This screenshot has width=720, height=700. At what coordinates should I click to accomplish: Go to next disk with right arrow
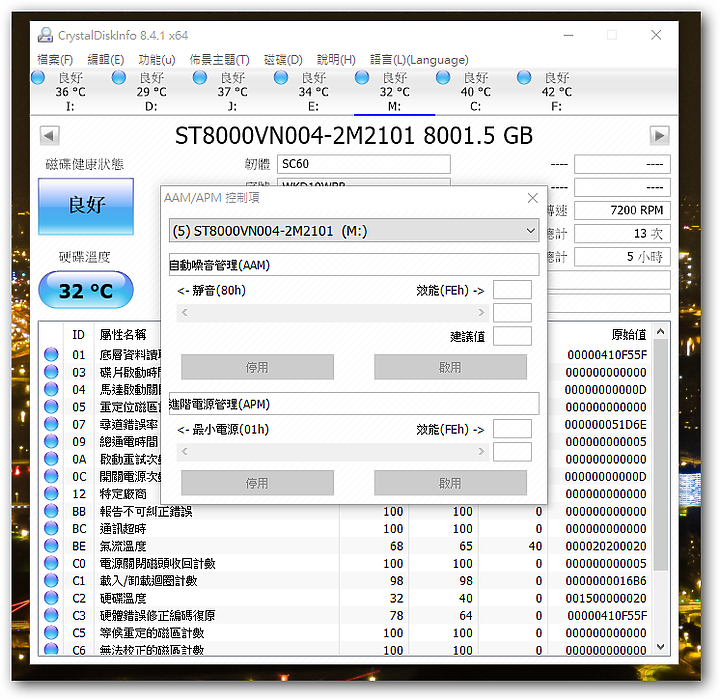pos(659,135)
